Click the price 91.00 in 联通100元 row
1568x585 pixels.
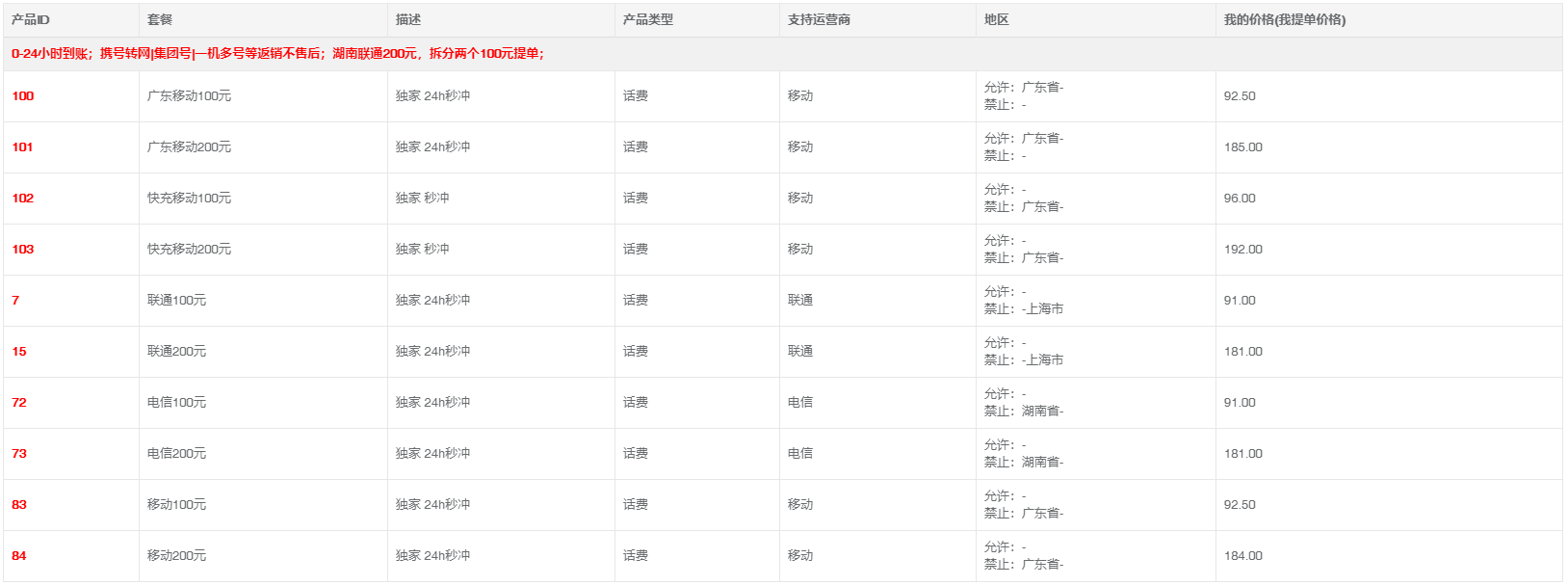[1240, 301]
